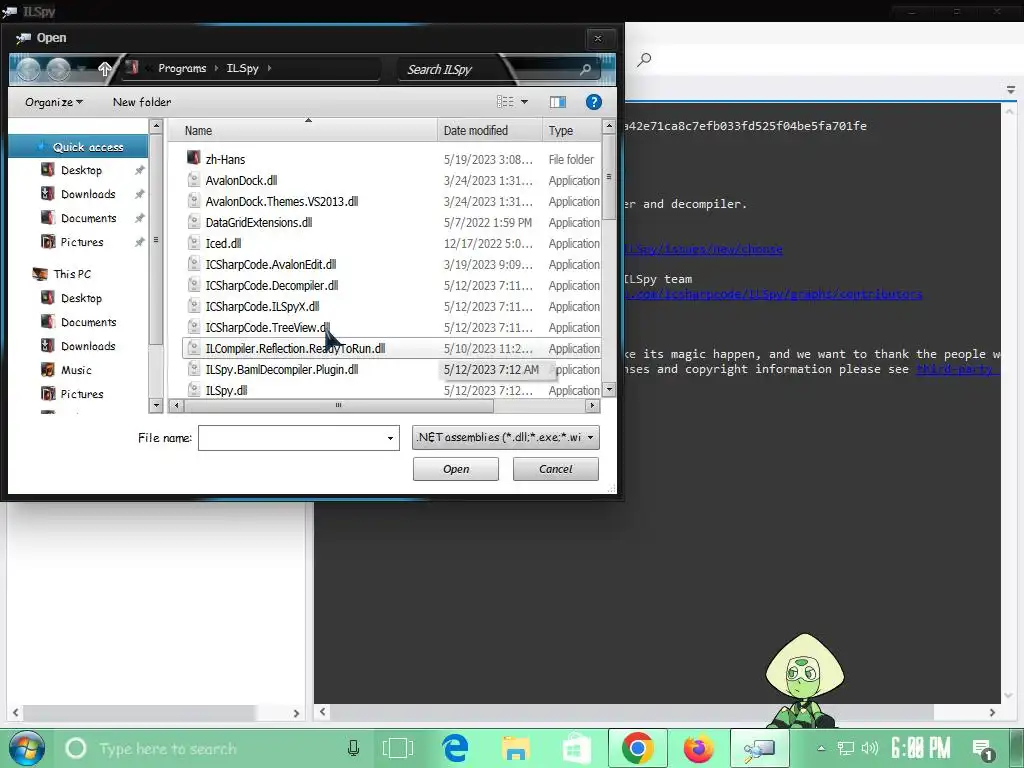Open the notification center icon
Image resolution: width=1024 pixels, height=768 pixels.
click(982, 749)
